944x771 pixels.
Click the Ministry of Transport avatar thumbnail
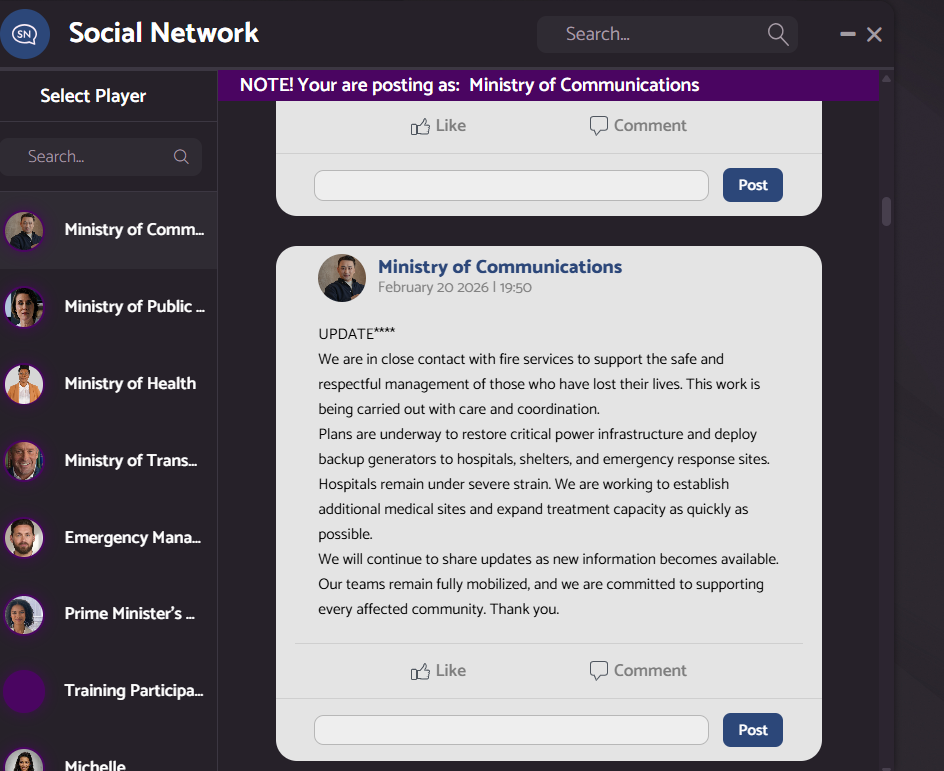tap(25, 460)
